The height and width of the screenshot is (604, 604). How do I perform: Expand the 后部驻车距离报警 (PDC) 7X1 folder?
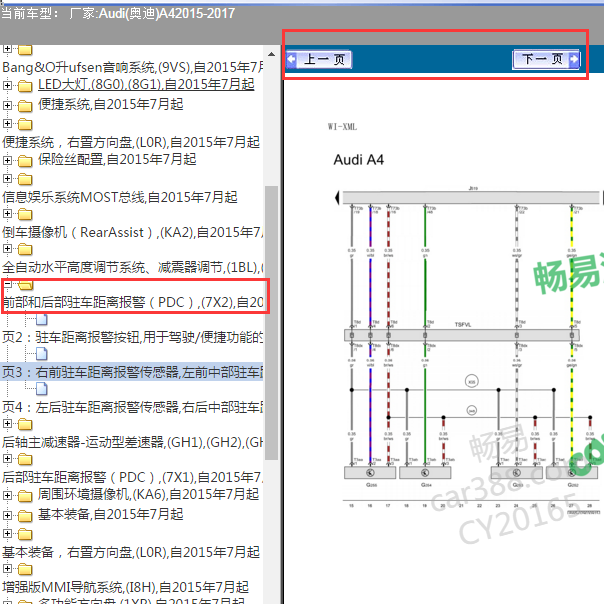coord(7,458)
